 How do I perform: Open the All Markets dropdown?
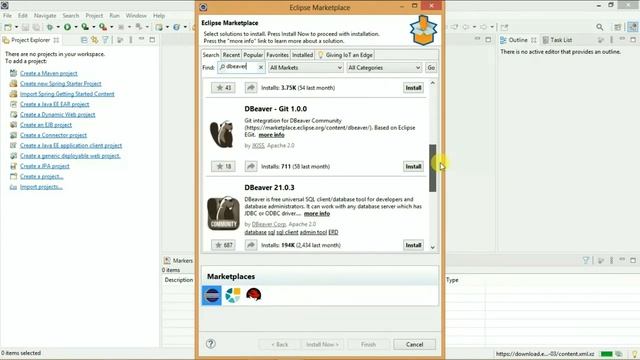305,67
